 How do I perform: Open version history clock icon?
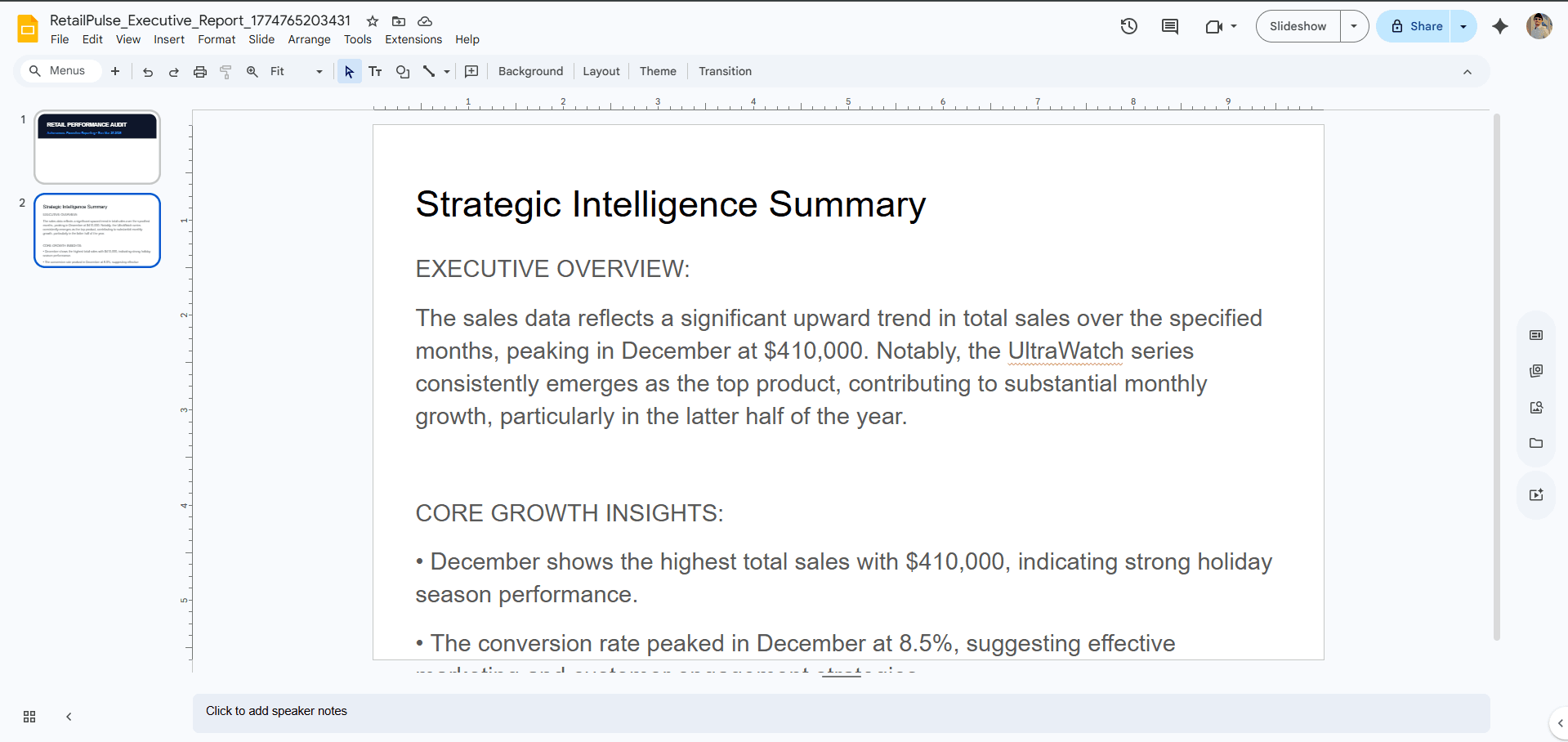click(1129, 26)
